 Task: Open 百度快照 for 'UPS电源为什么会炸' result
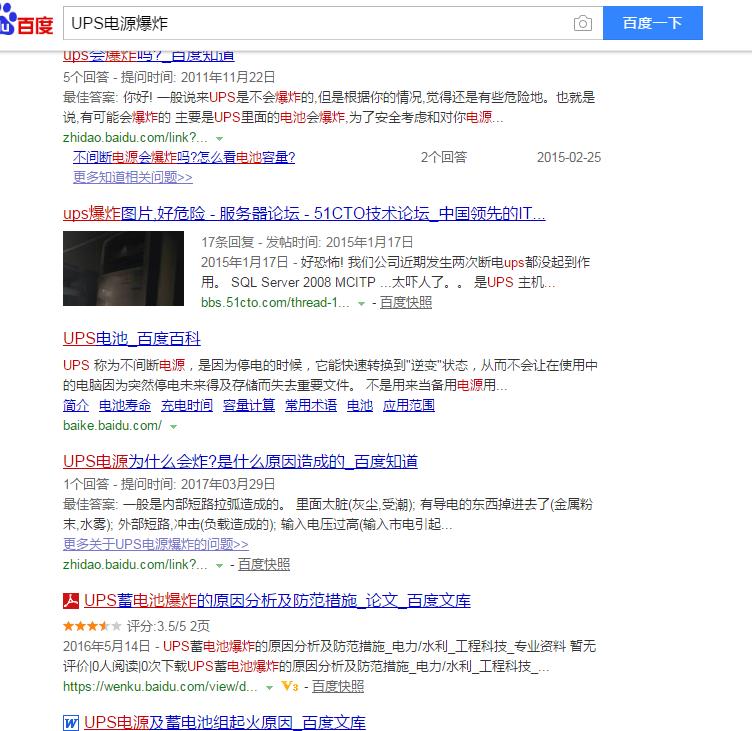click(264, 565)
